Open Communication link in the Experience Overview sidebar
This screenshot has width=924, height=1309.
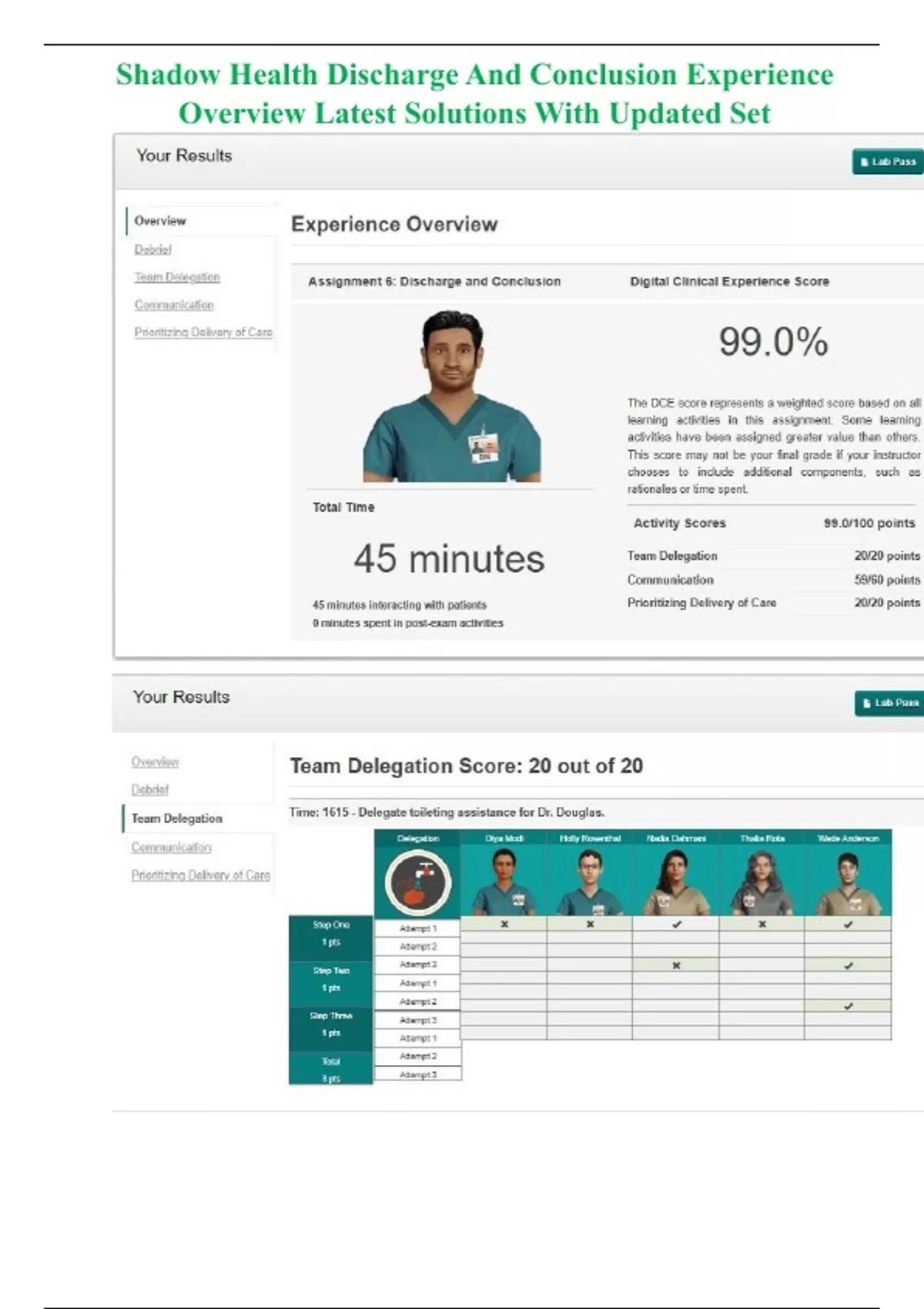tap(173, 305)
